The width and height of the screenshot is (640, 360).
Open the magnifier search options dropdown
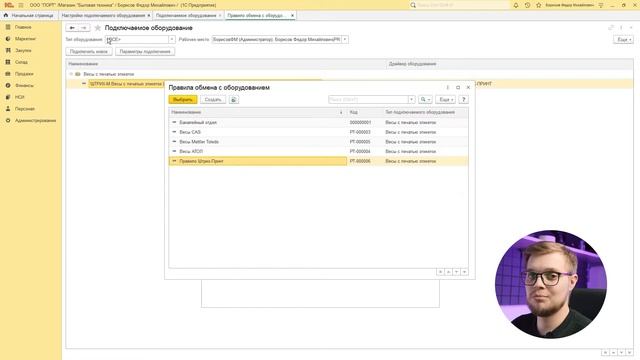click(x=425, y=100)
